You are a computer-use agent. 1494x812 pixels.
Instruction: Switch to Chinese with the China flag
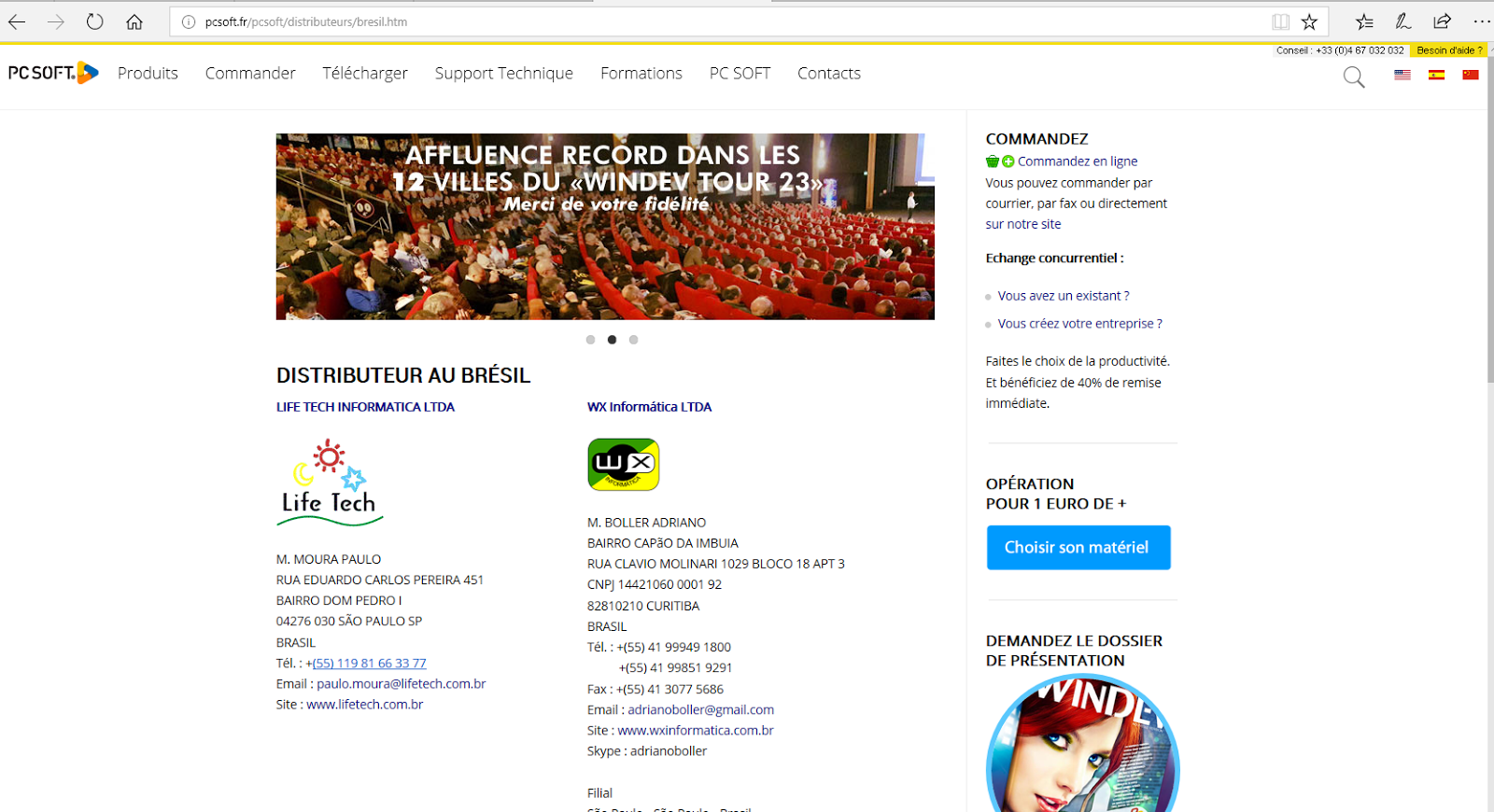(1471, 75)
